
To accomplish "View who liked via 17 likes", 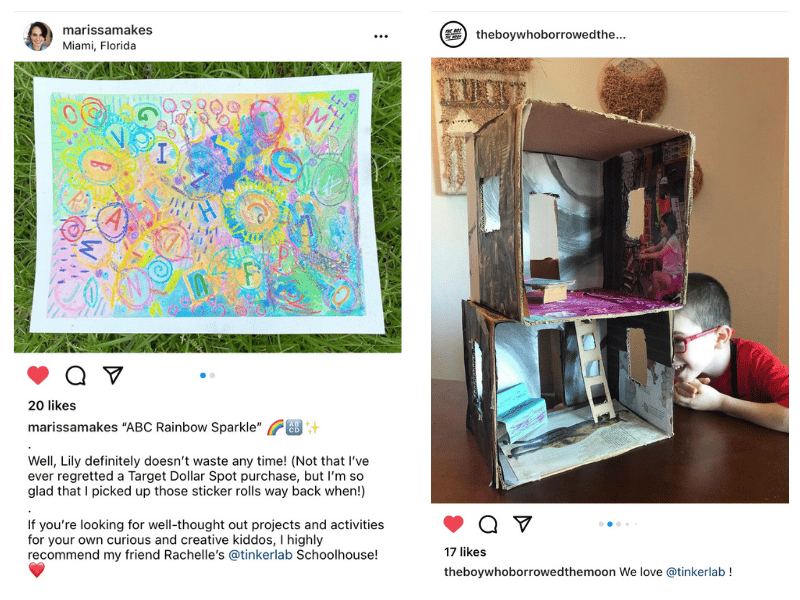I will [x=465, y=552].
